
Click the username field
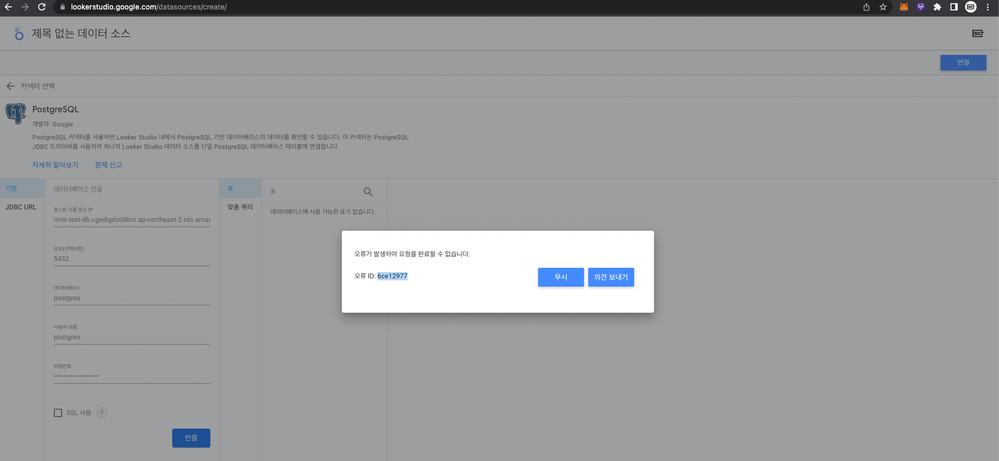tap(132, 337)
